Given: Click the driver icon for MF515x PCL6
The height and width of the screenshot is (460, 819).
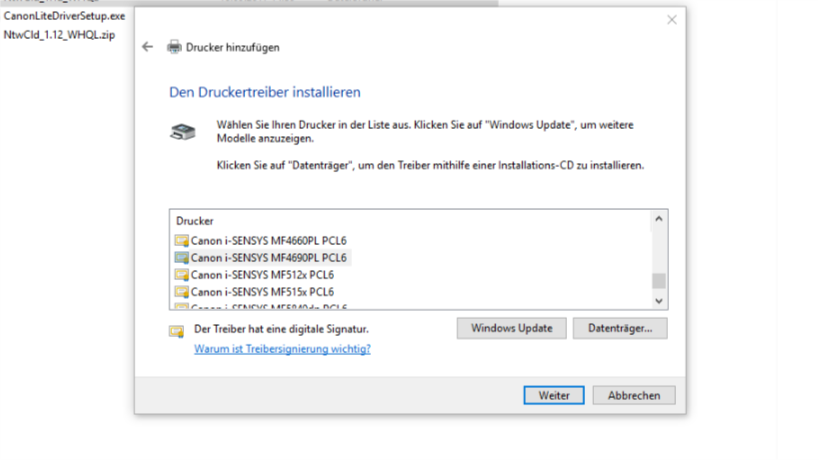Looking at the screenshot, I should [181, 292].
